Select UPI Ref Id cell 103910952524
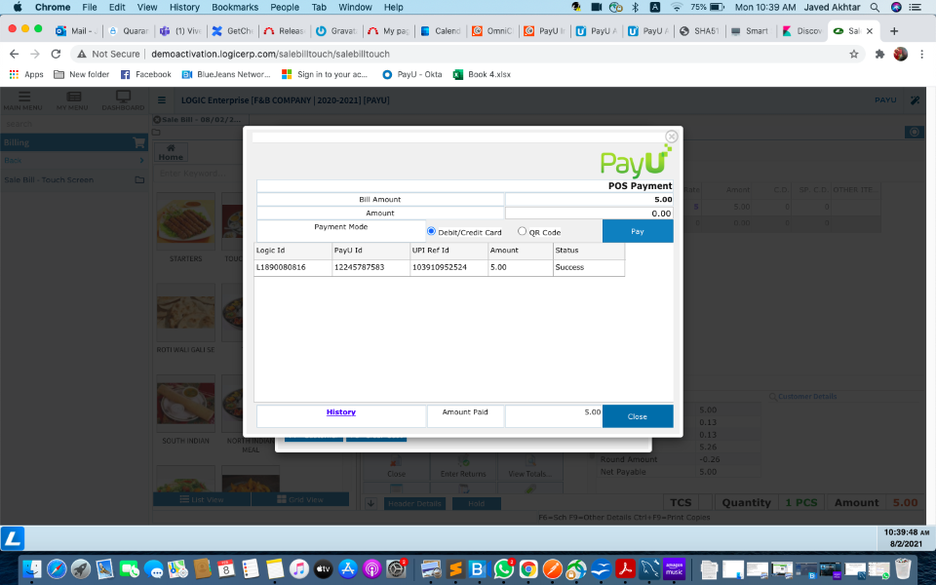The image size is (936, 585). [x=449, y=267]
